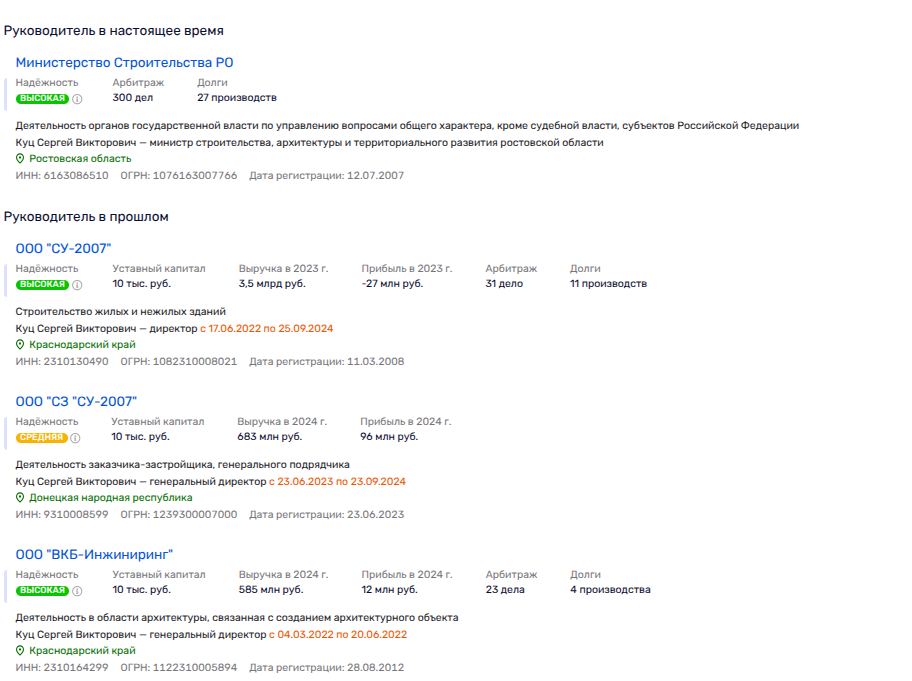
Task: Click the Ростовская область region text
Action: point(80,159)
